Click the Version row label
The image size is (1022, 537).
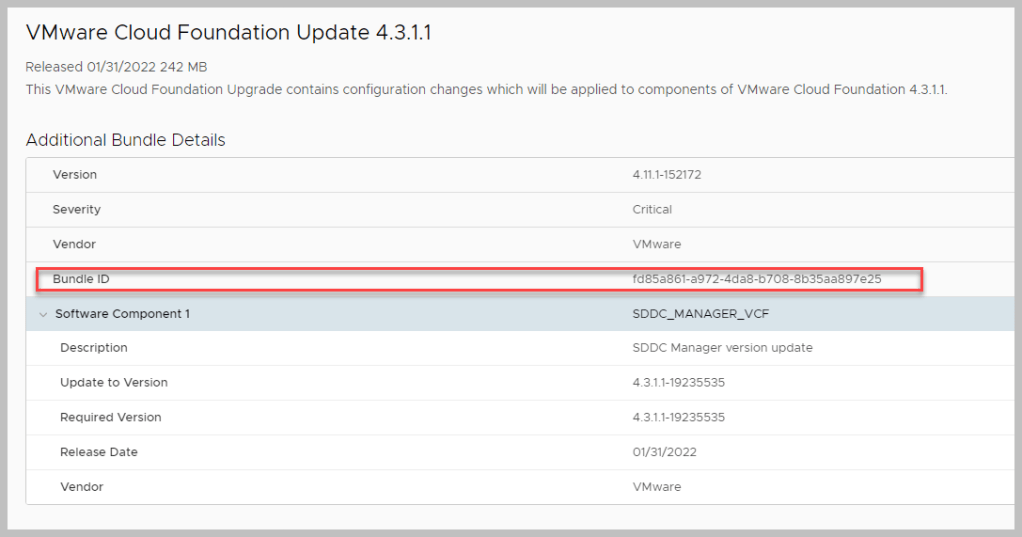tap(75, 175)
